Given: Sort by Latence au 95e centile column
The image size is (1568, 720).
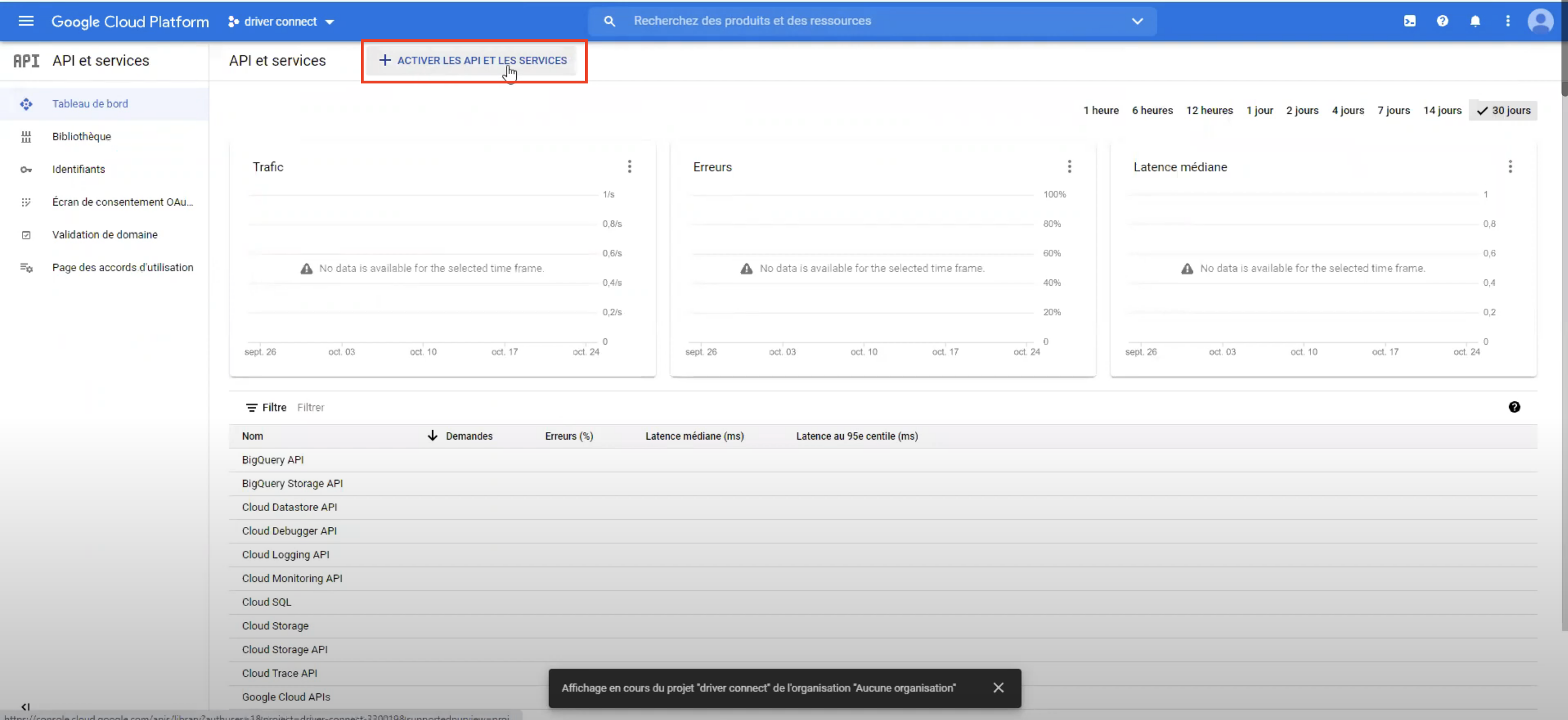Looking at the screenshot, I should click(x=857, y=436).
